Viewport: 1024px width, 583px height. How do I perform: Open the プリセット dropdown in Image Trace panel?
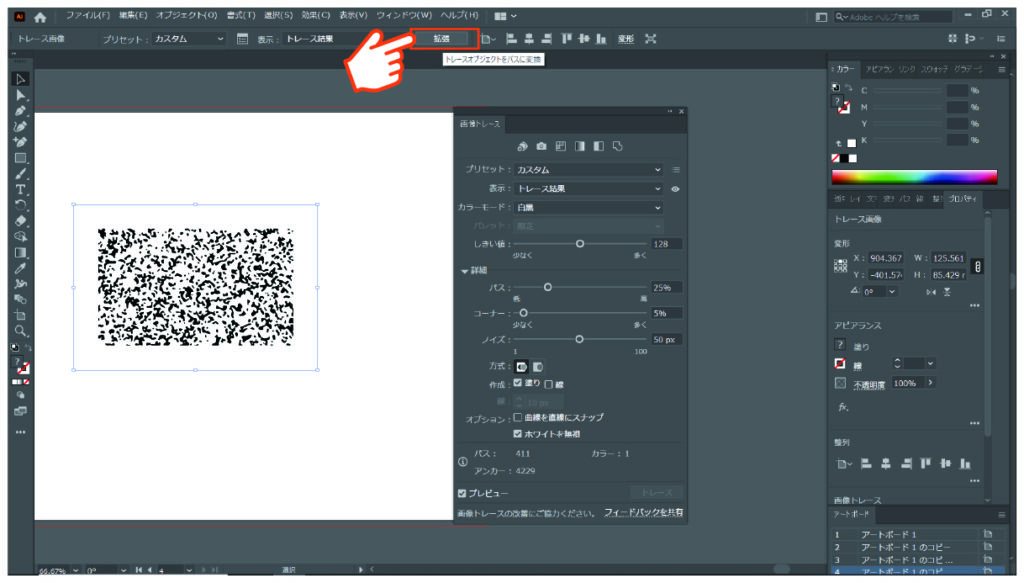588,170
